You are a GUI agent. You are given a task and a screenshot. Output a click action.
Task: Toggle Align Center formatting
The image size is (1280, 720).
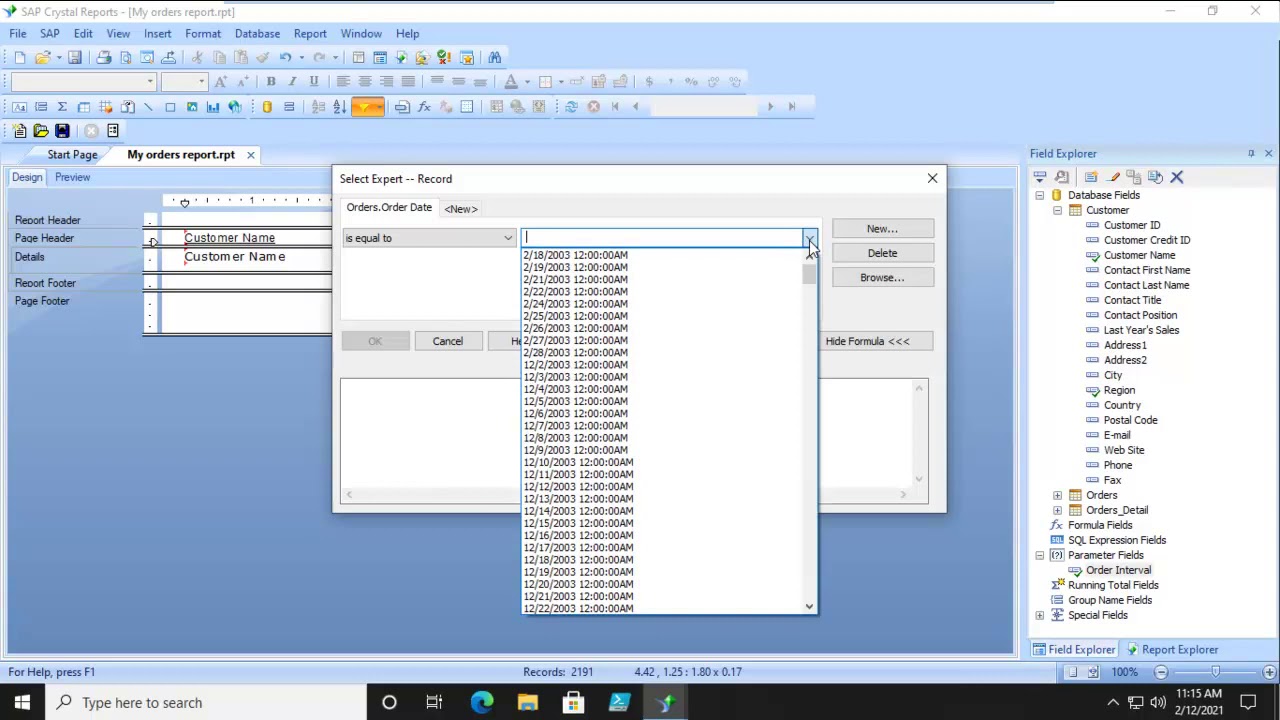(x=365, y=81)
